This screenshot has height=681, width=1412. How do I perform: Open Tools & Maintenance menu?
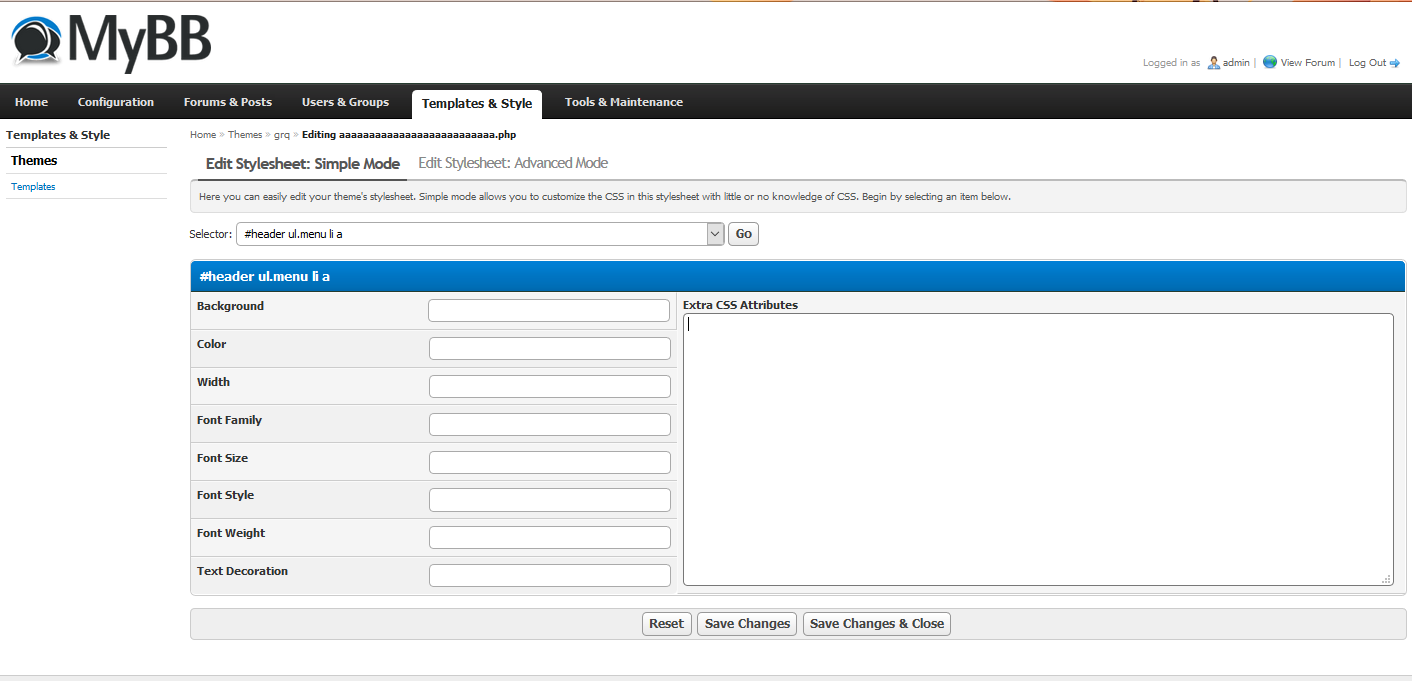point(623,102)
